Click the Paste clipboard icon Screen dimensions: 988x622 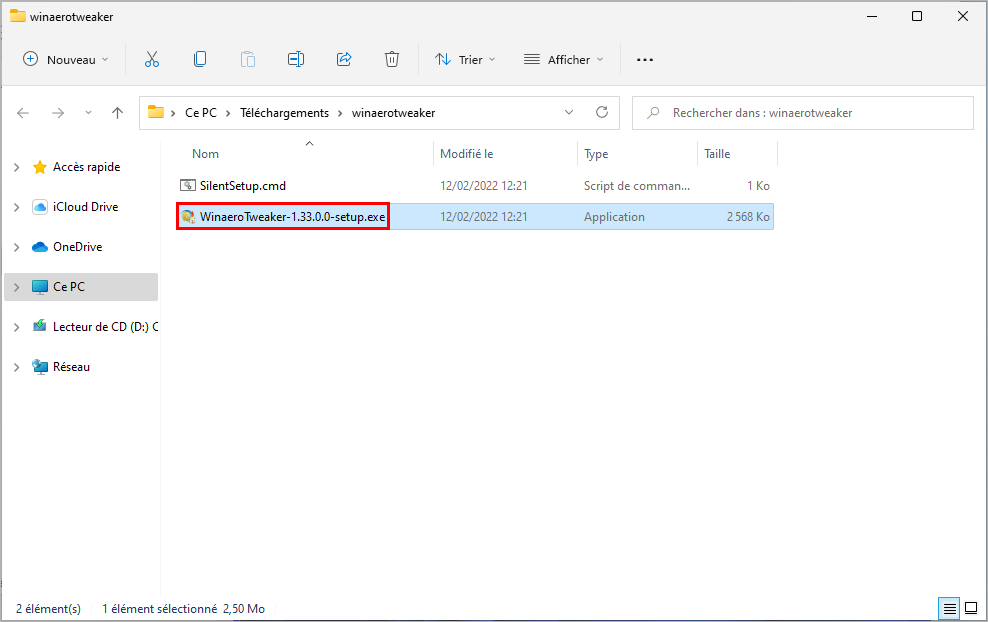[248, 60]
